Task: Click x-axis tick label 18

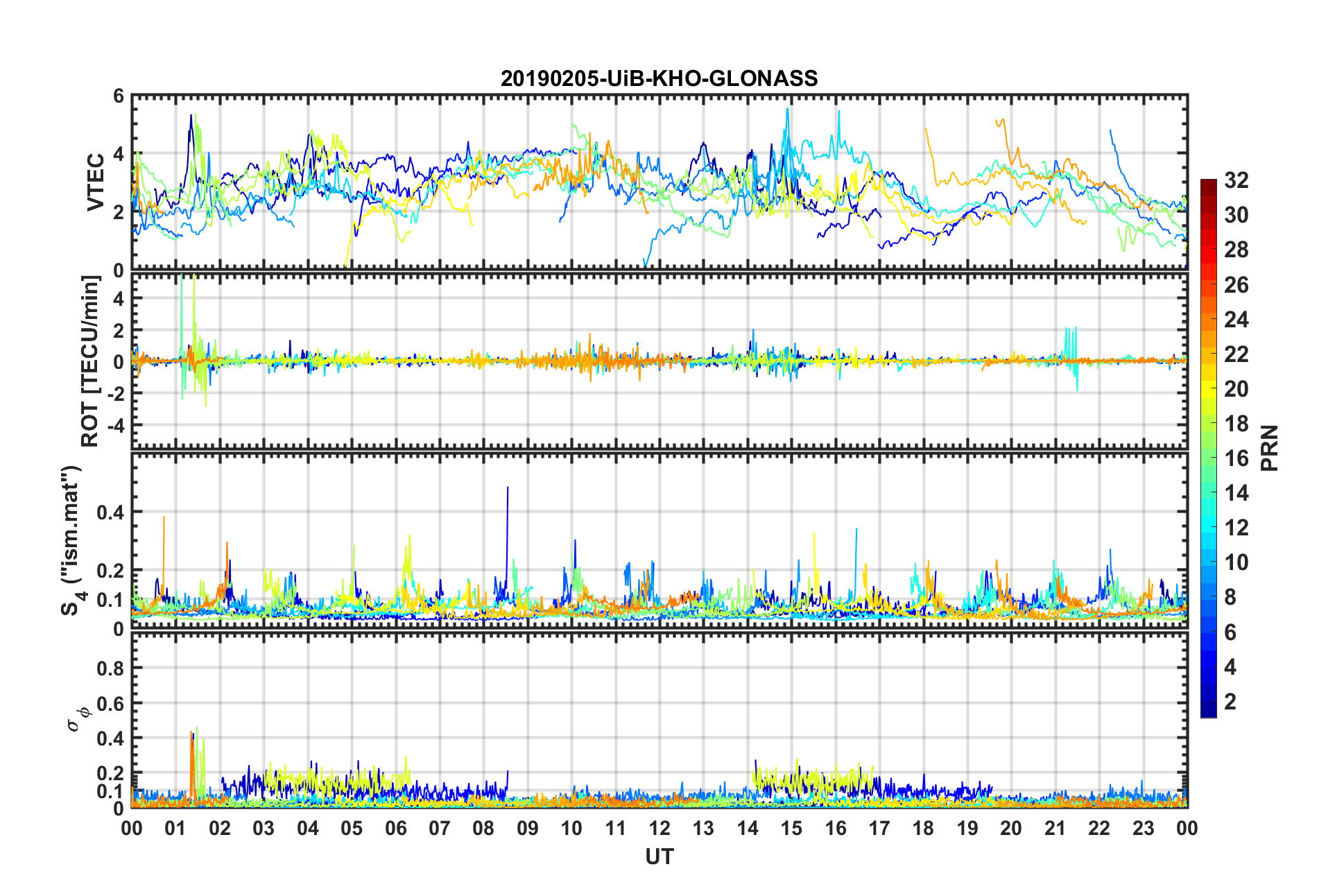Action: [923, 829]
